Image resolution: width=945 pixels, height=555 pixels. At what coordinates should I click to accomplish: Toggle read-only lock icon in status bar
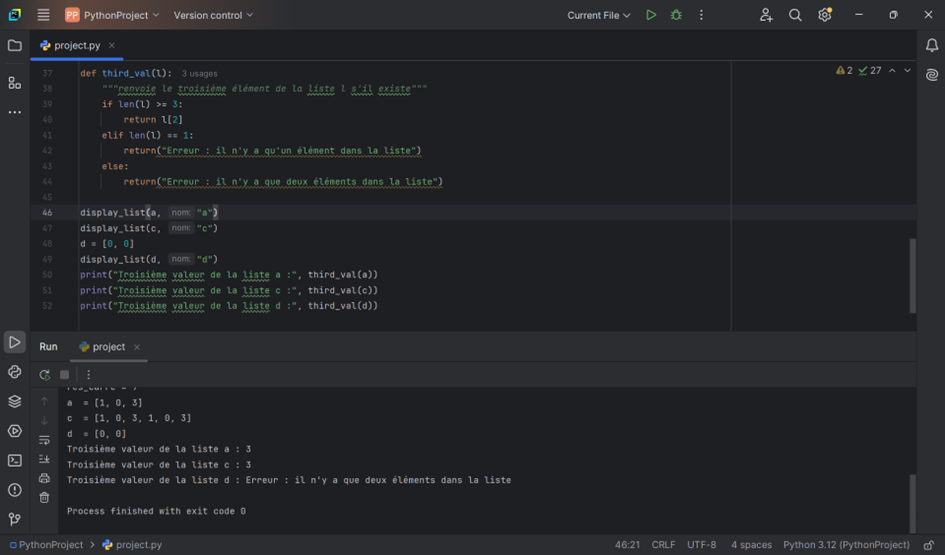tap(929, 545)
